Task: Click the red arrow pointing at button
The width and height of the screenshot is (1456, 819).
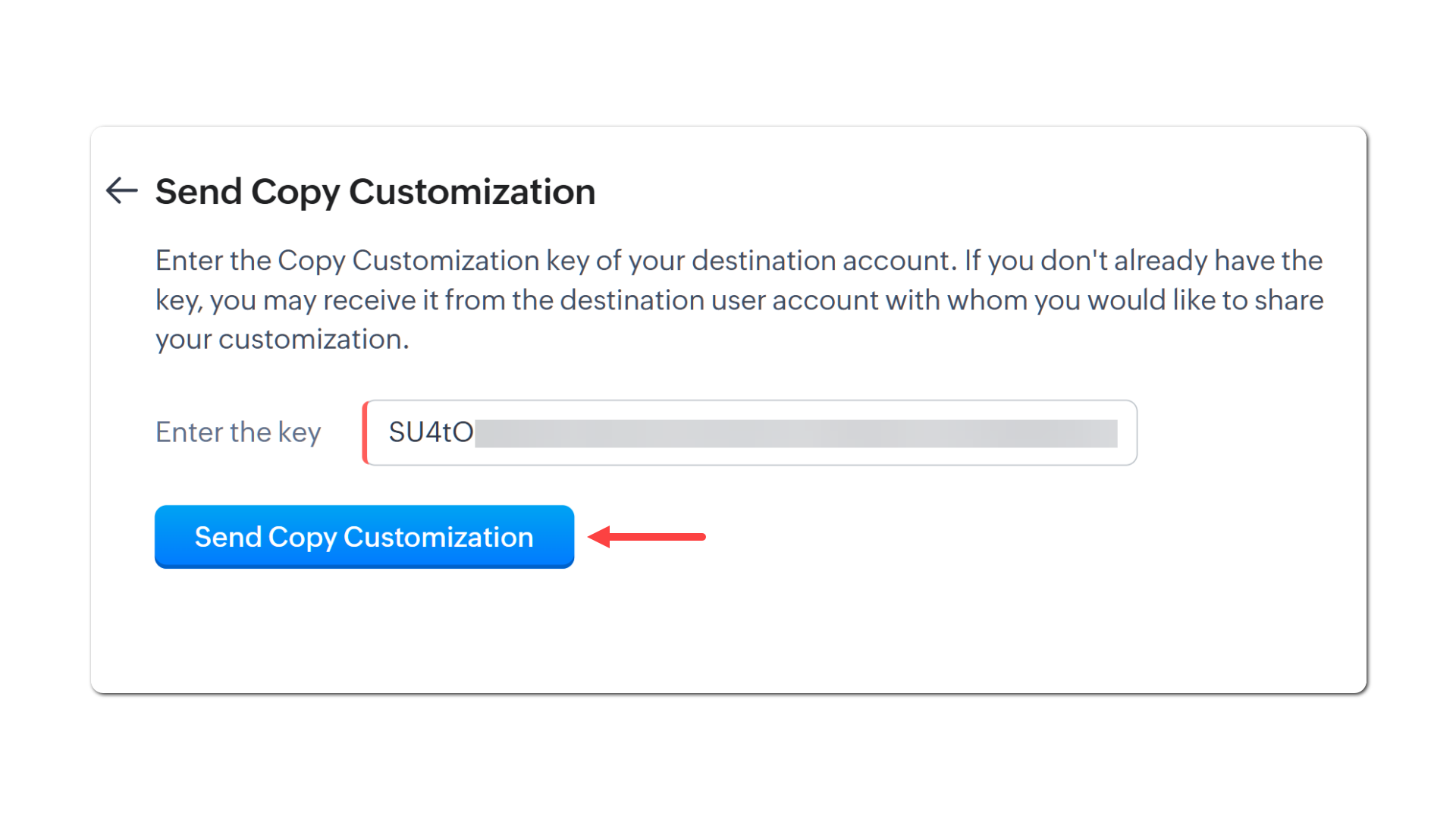Action: click(647, 537)
